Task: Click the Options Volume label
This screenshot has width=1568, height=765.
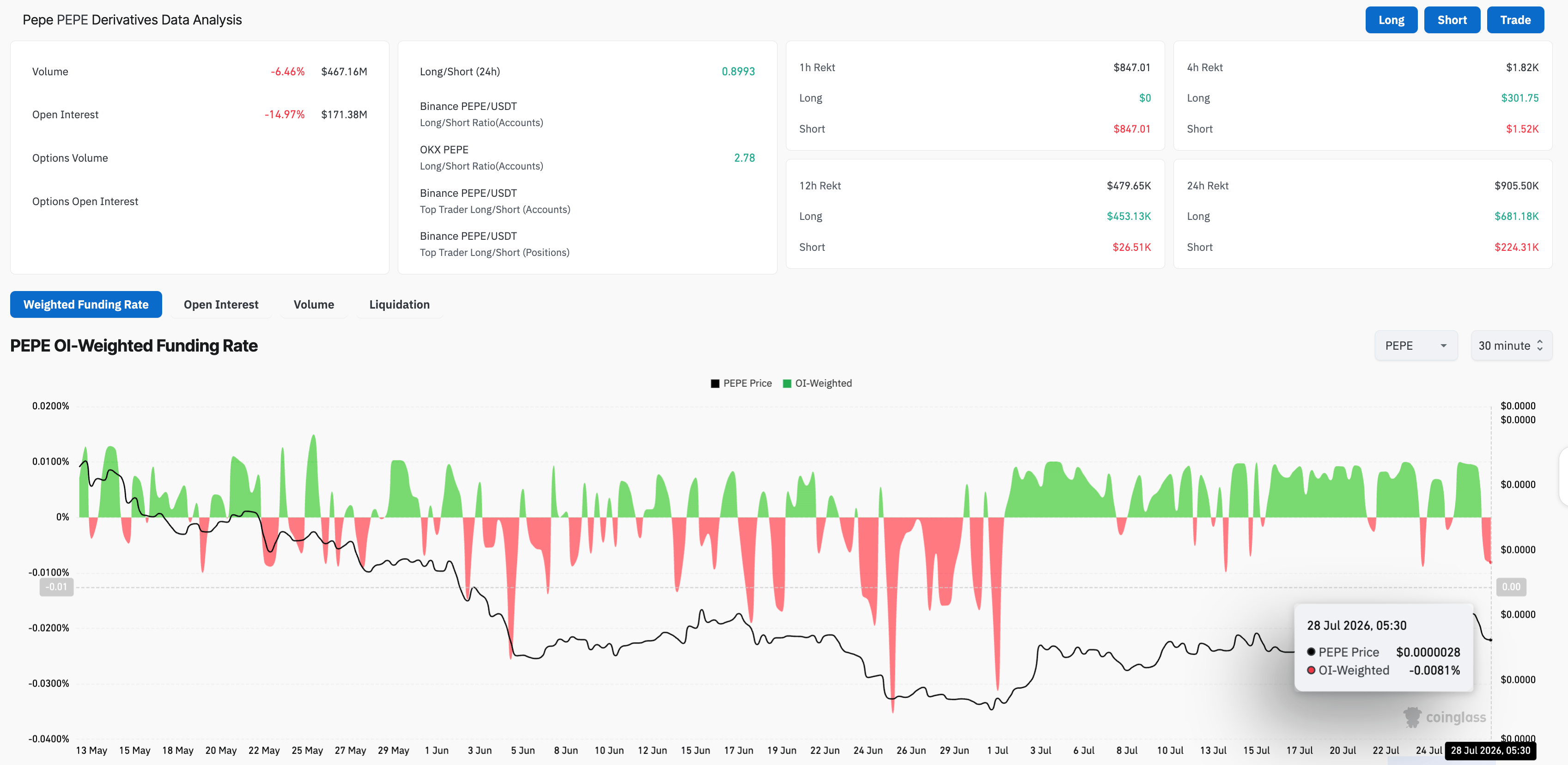Action: (70, 158)
